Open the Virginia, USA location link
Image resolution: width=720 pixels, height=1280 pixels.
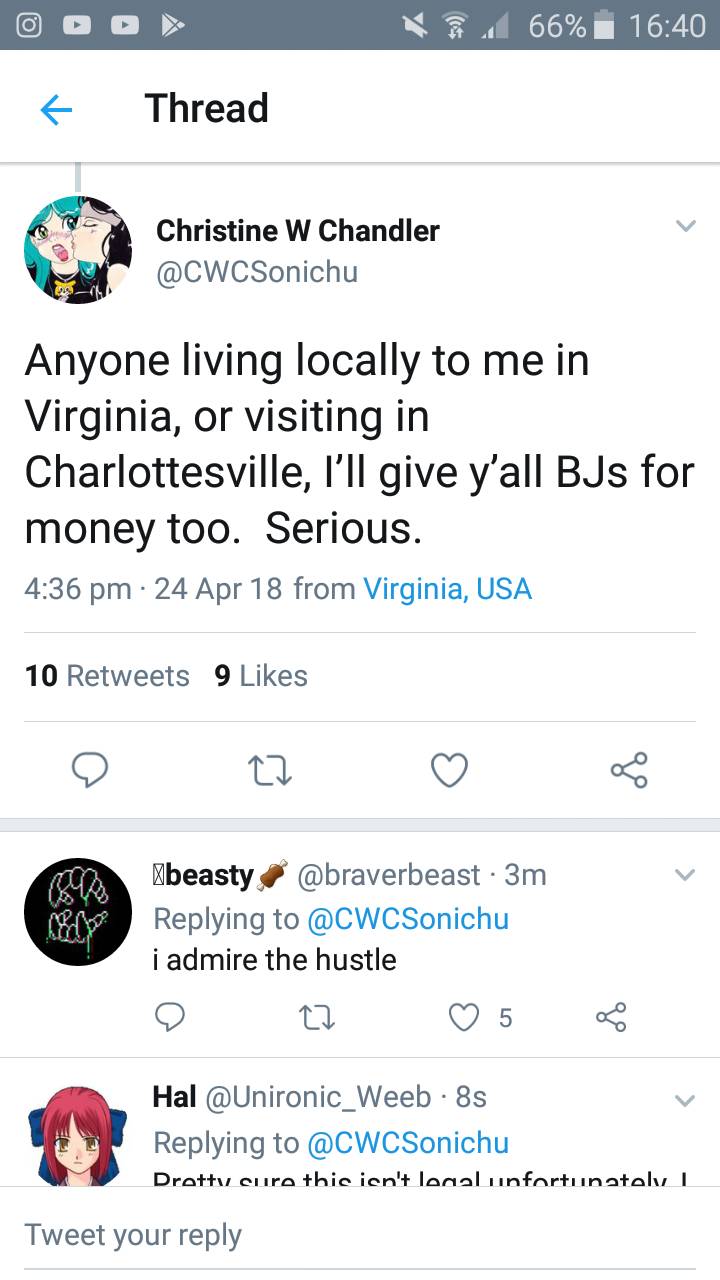coord(446,588)
